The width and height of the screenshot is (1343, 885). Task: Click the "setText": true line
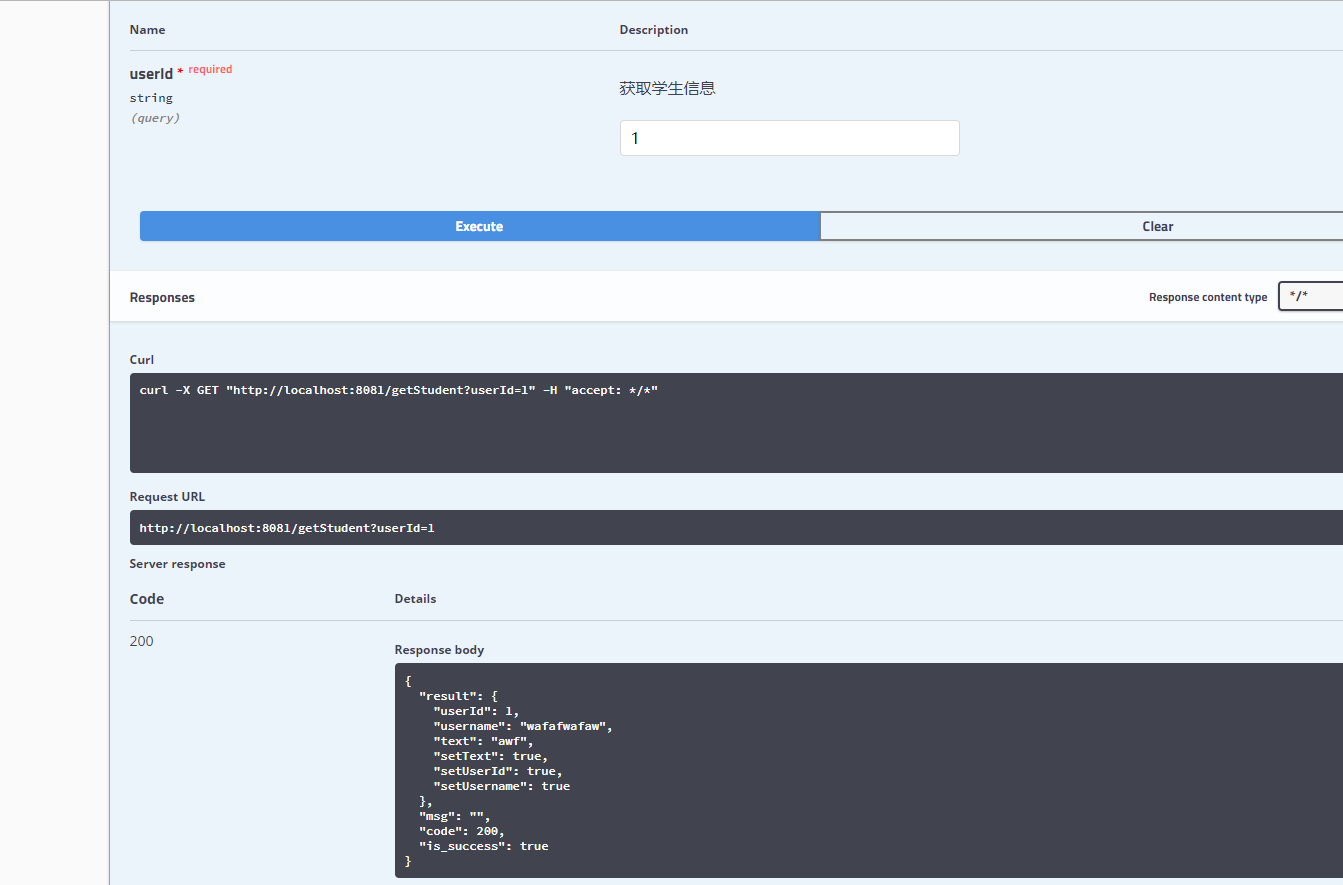[490, 756]
